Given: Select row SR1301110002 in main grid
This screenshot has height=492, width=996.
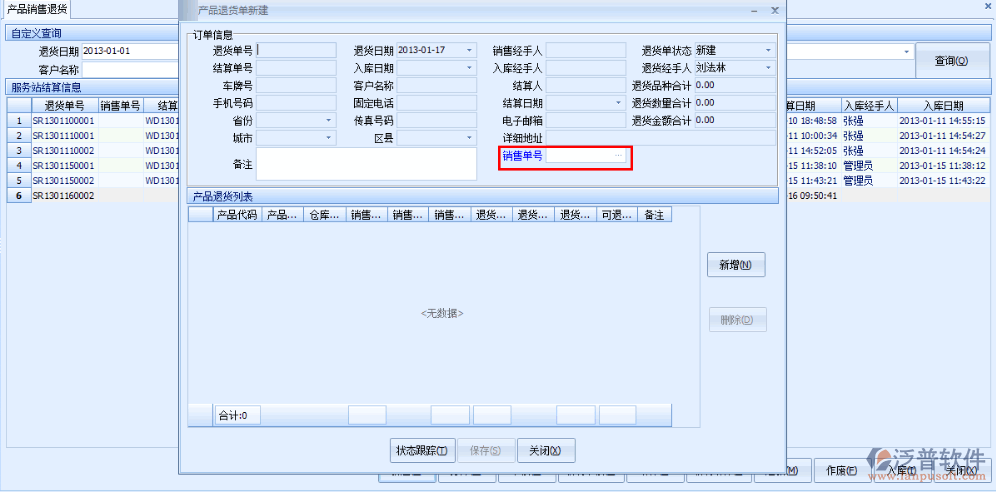Looking at the screenshot, I should coord(64,150).
